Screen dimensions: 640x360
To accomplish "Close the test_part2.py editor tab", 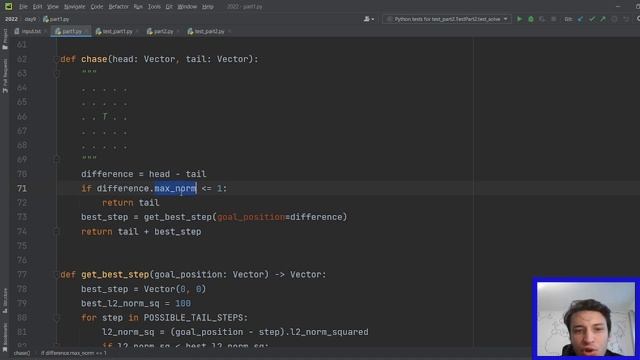I will (x=229, y=31).
